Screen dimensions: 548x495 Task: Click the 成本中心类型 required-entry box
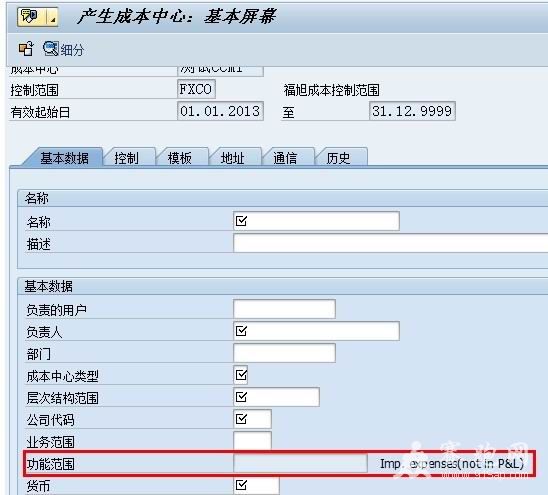click(241, 375)
